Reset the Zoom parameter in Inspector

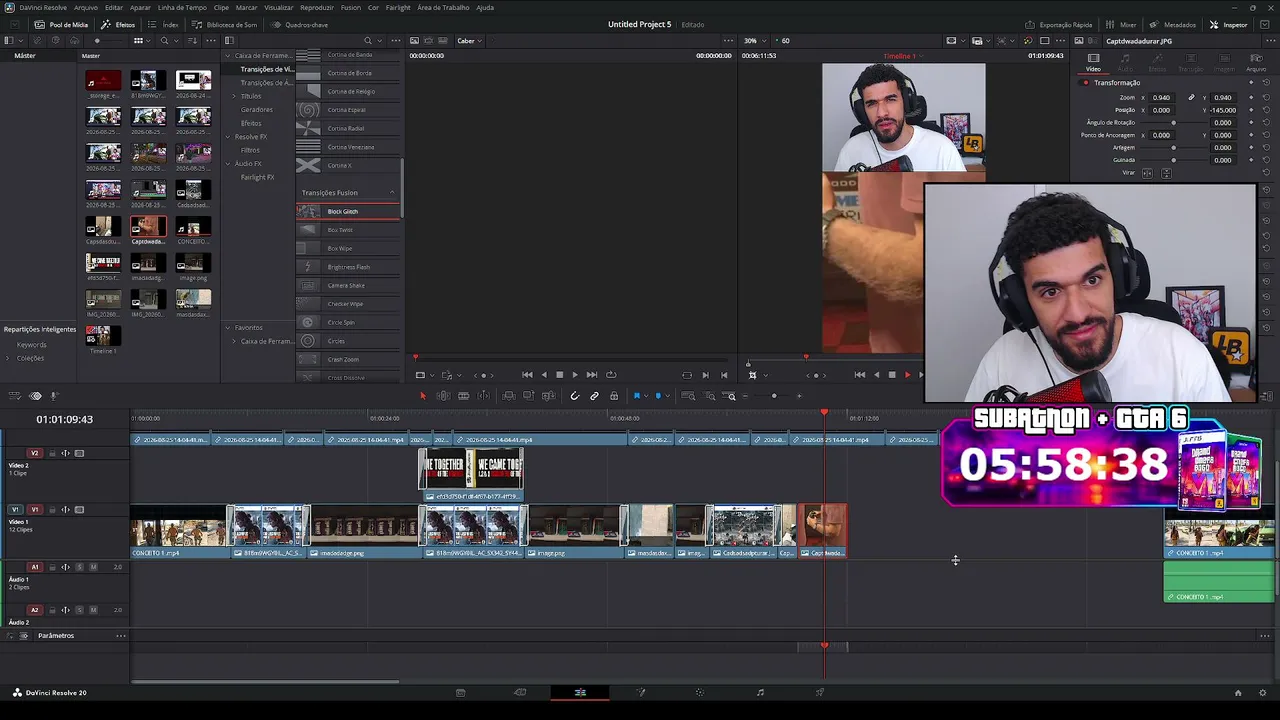click(x=1266, y=98)
